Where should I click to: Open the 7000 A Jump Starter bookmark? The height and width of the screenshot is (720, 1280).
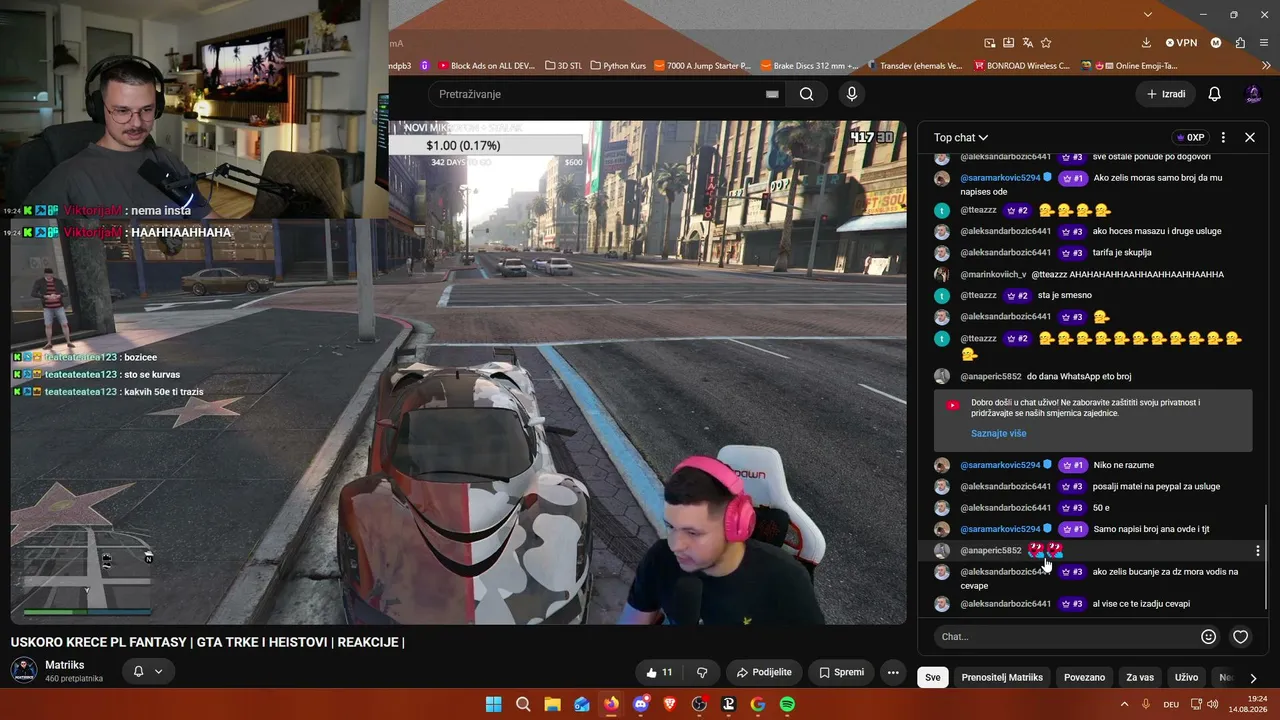click(x=702, y=66)
